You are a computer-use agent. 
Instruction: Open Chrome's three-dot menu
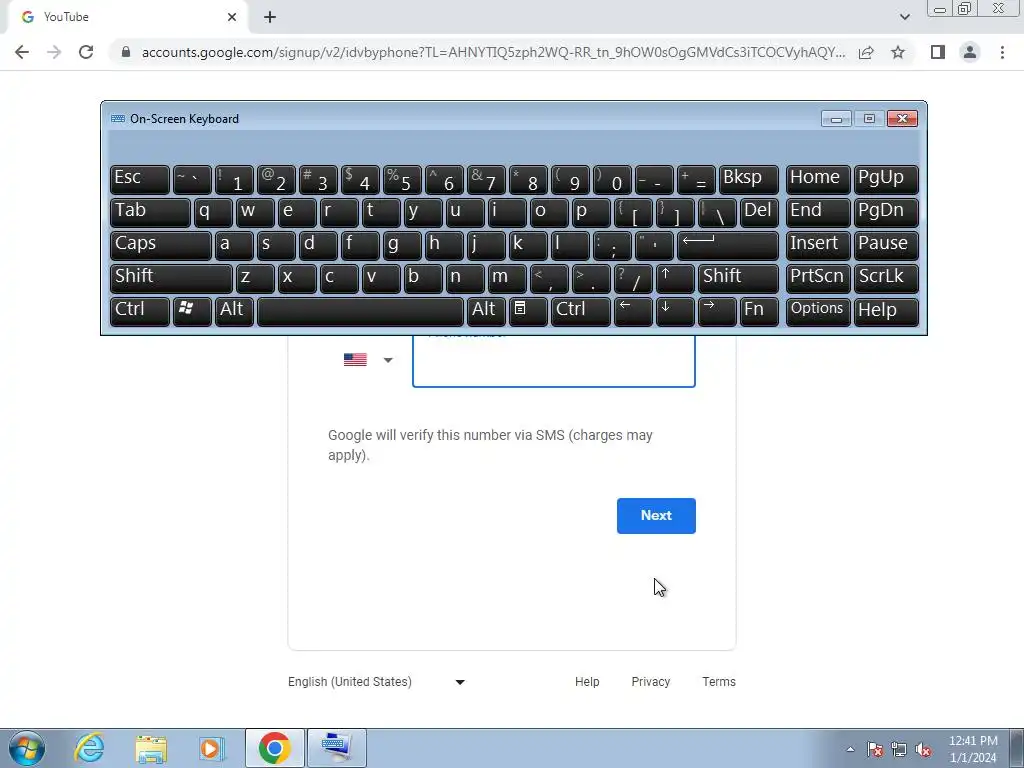click(x=1002, y=52)
